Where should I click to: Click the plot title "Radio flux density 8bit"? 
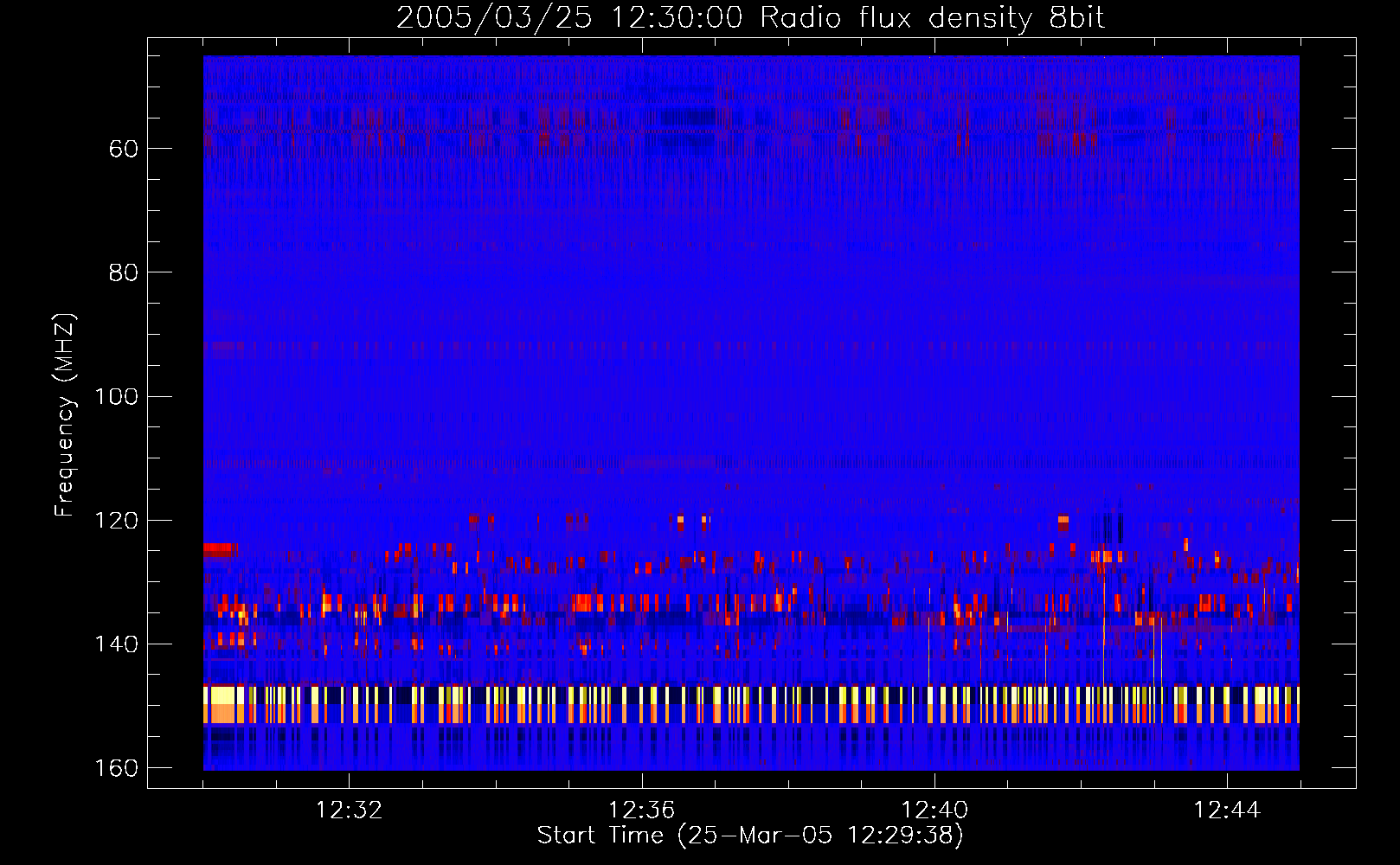point(932,18)
